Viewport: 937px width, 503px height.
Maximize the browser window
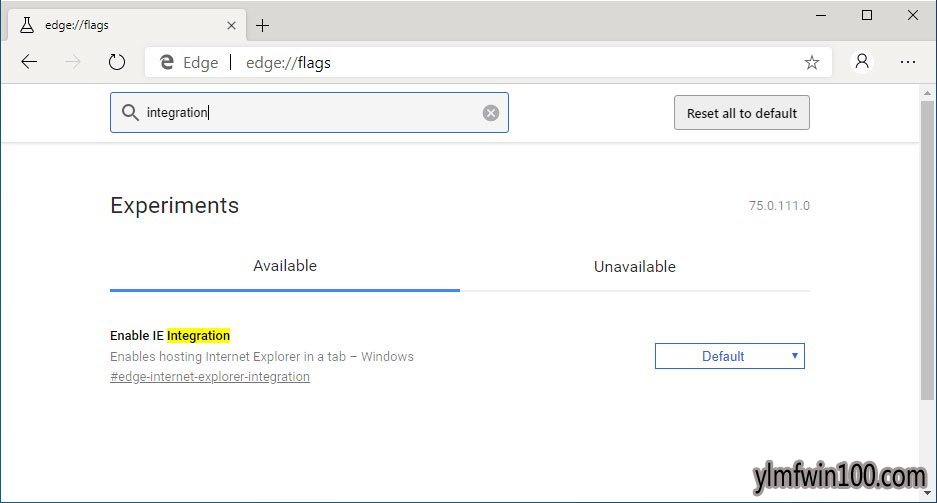click(x=867, y=16)
